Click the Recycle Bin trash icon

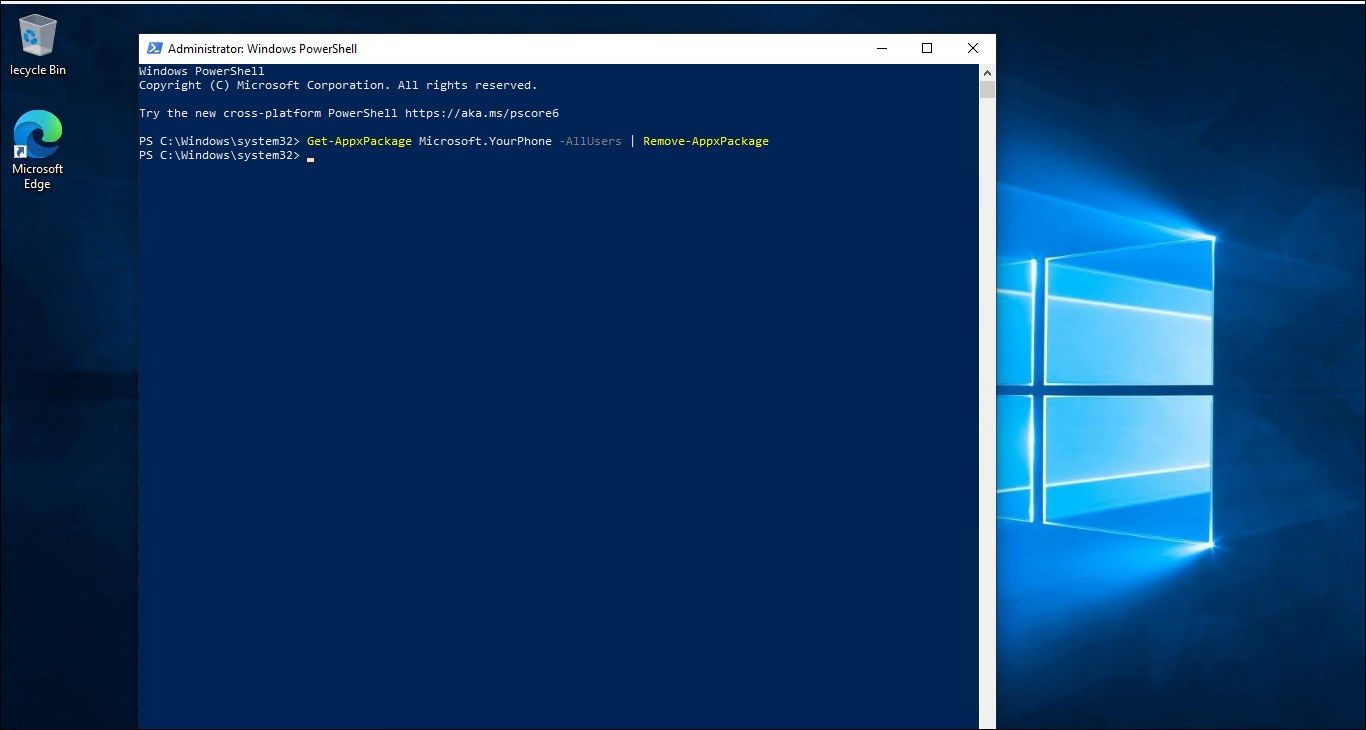point(37,35)
